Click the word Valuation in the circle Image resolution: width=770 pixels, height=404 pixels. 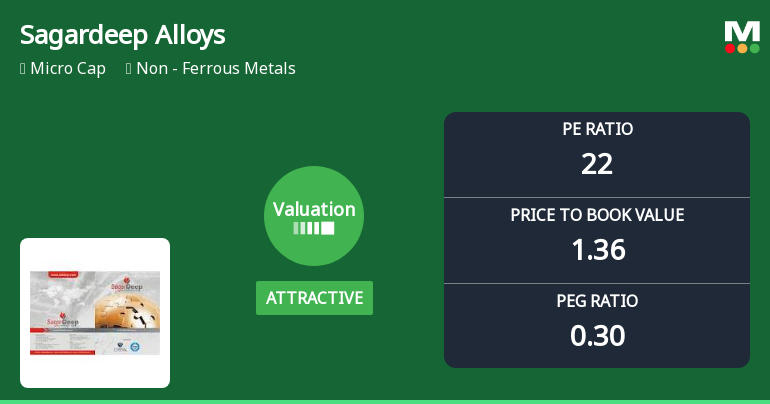314,209
